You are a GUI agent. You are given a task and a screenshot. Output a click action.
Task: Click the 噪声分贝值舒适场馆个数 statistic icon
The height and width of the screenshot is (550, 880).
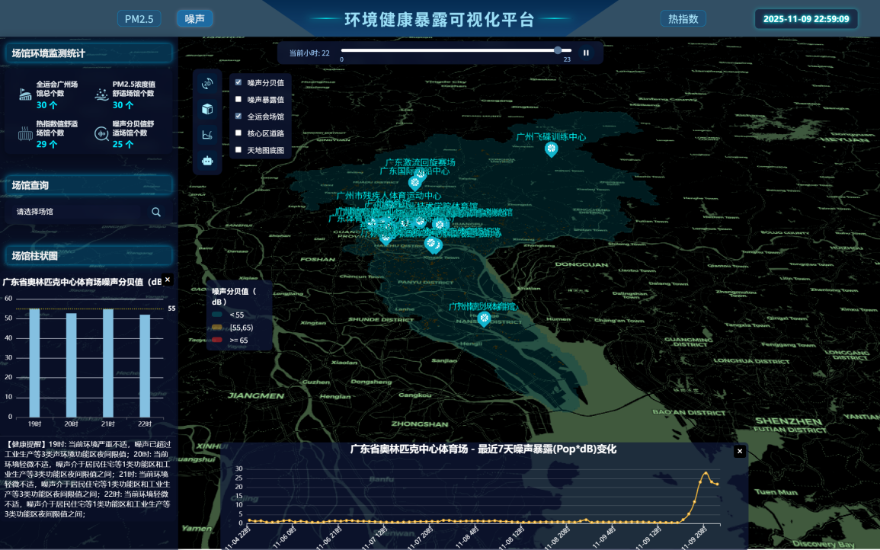pyautogui.click(x=101, y=132)
